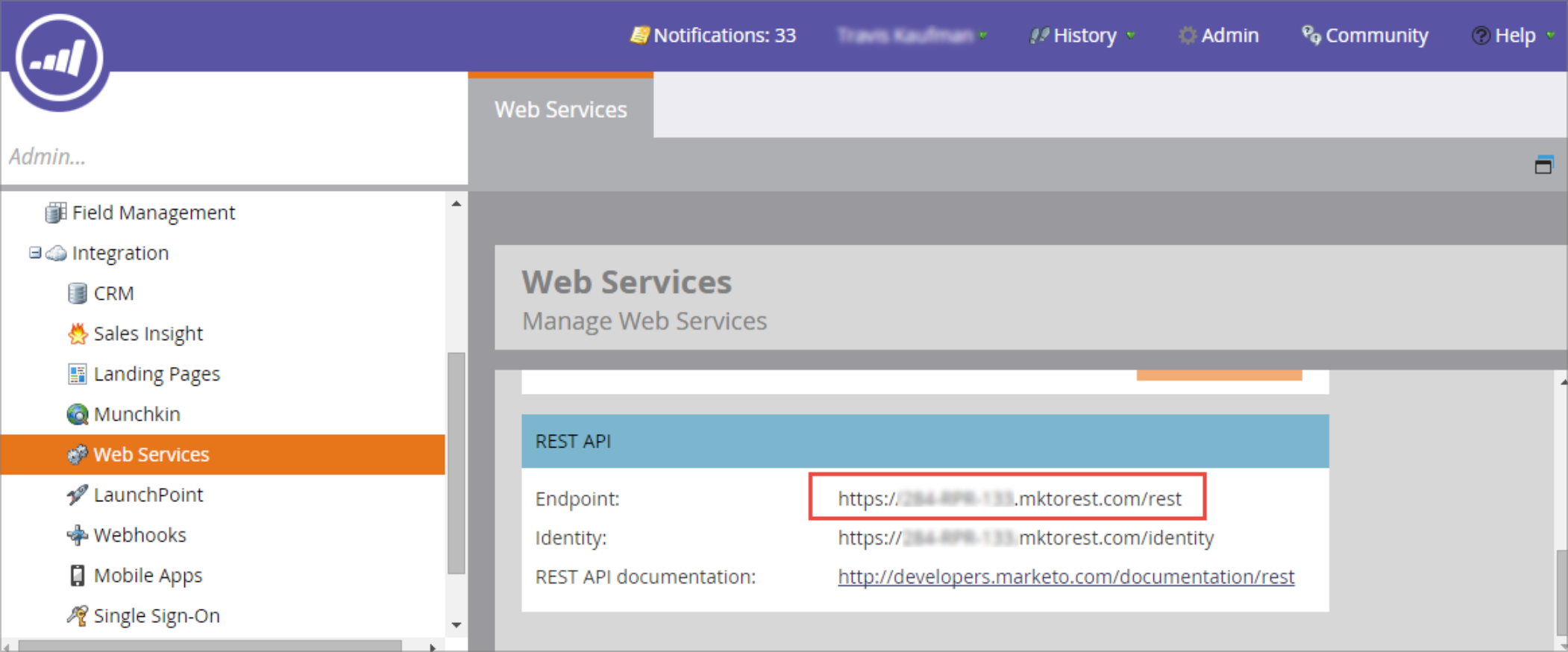Open the REST API documentation link
Screen dimensions: 1568x652
click(1066, 577)
